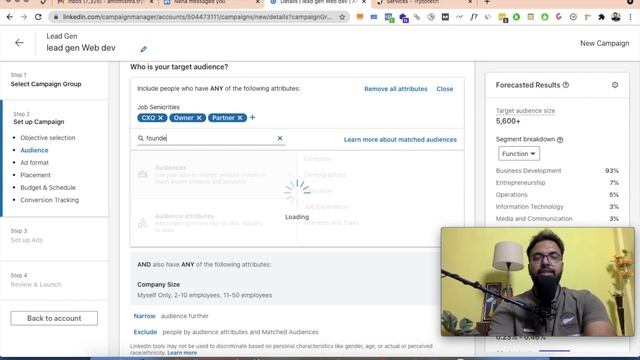Add another job seniority with plus icon
640x360 pixels.
pos(252,118)
